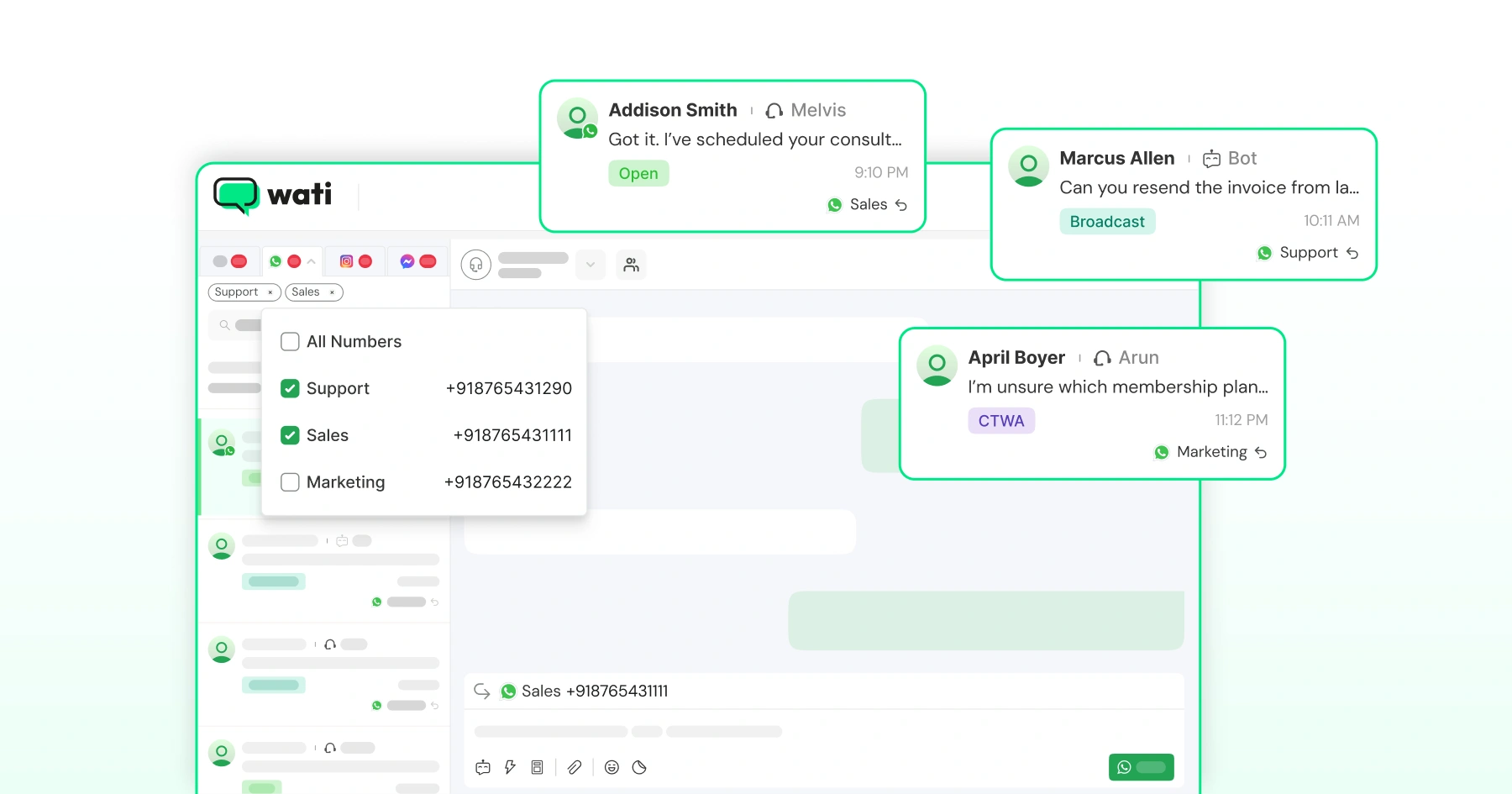Click the headset icon beside Arun
This screenshot has width=1512, height=794.
pyautogui.click(x=1103, y=358)
